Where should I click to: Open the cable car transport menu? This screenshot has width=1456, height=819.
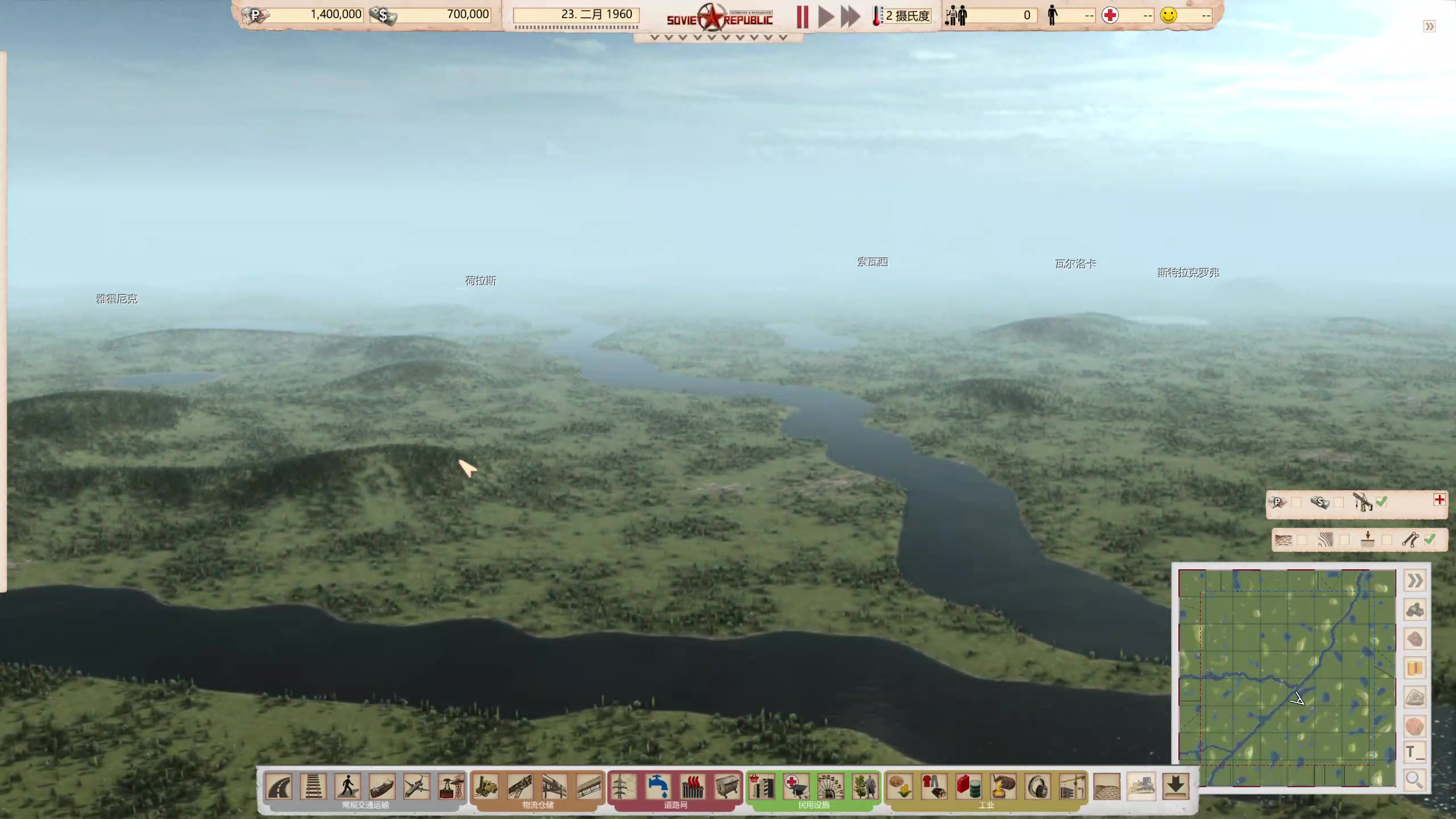(452, 787)
